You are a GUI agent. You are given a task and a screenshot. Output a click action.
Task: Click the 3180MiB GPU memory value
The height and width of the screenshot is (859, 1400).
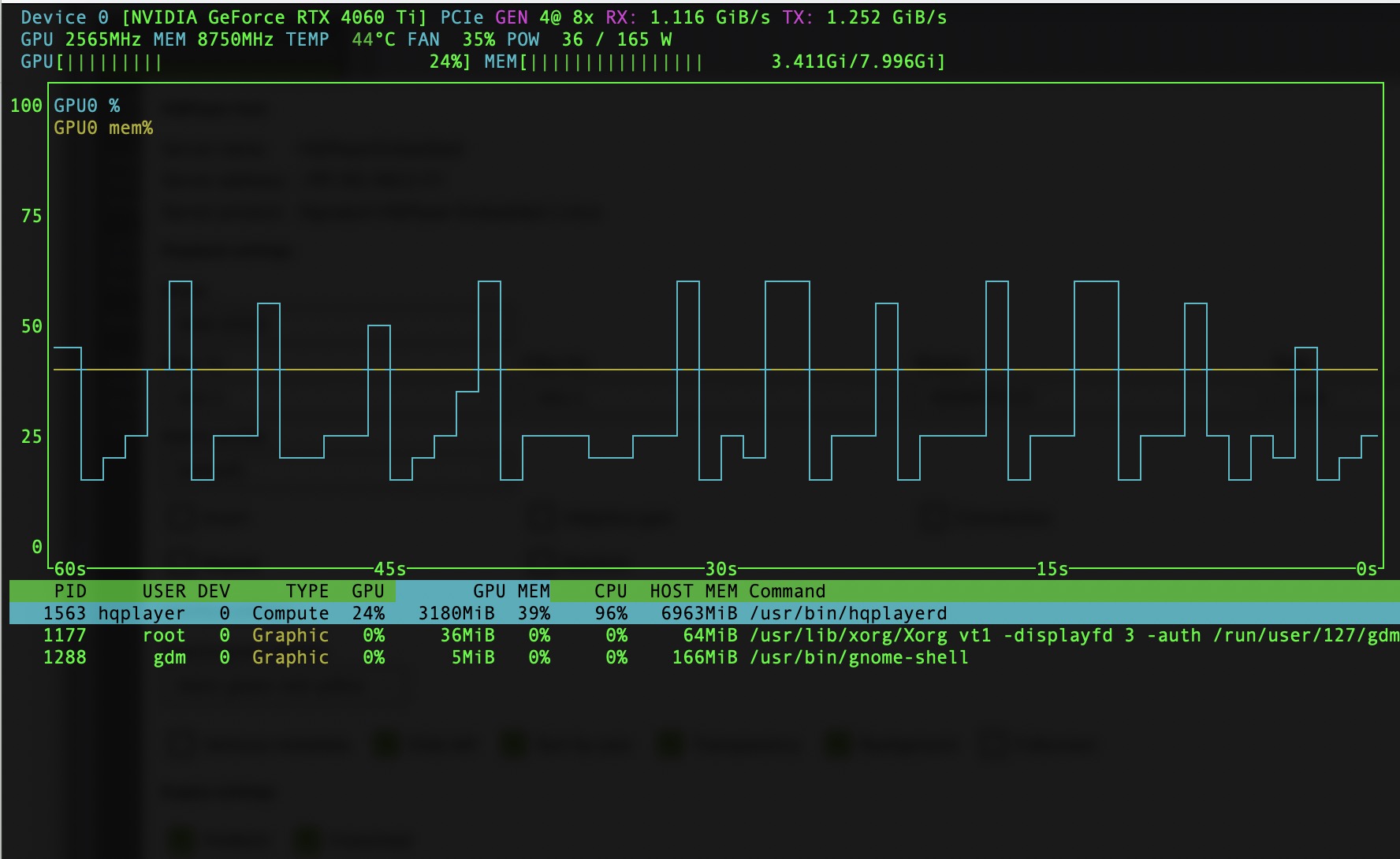456,613
